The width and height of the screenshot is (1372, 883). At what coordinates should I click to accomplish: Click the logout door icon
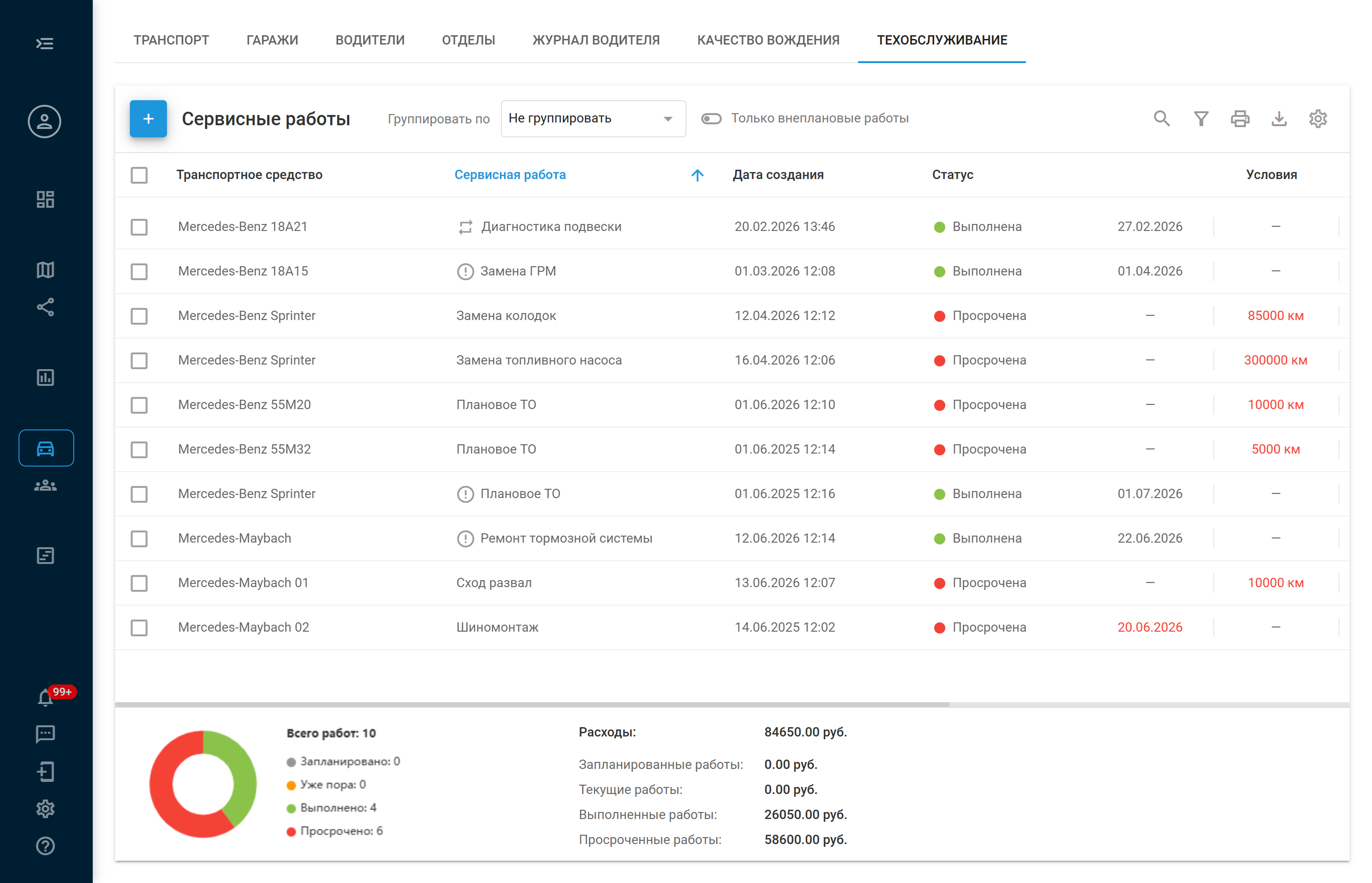45,772
